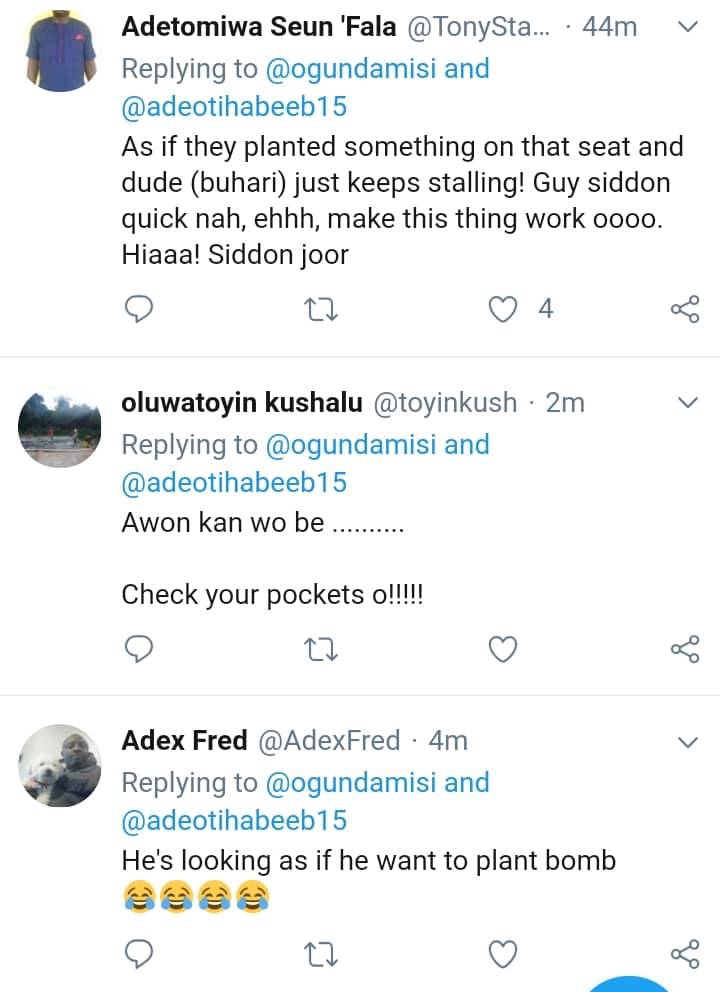This screenshot has width=720, height=992.
Task: Open @adeotihabeeb15 link in Adex Fred's reply
Action: pos(234,821)
